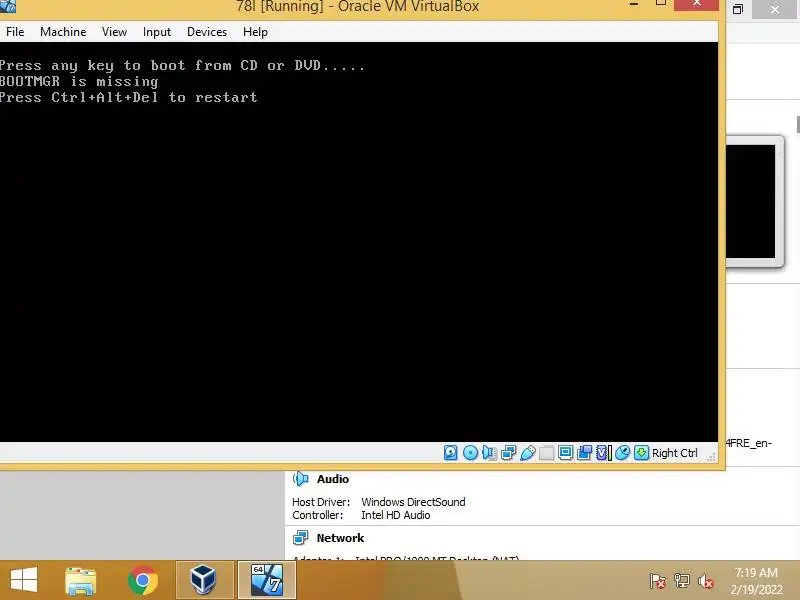800x600 pixels.
Task: Click the network adapters status icon
Action: point(509,453)
